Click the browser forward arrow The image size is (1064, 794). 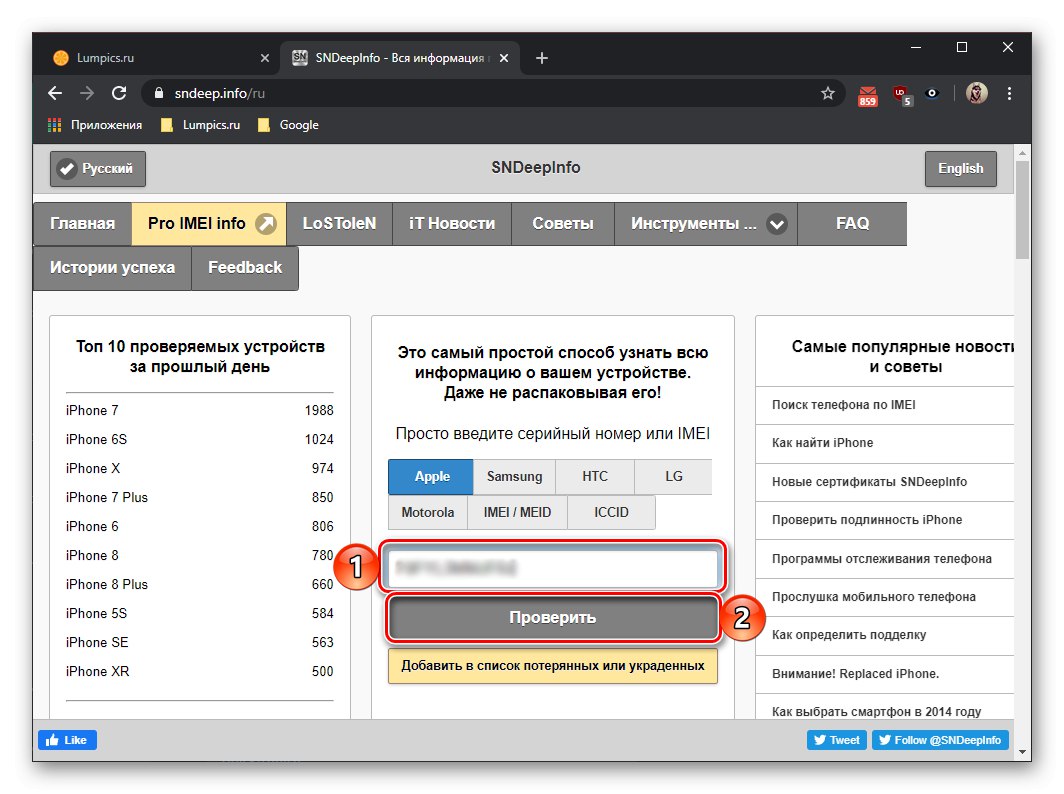point(87,93)
